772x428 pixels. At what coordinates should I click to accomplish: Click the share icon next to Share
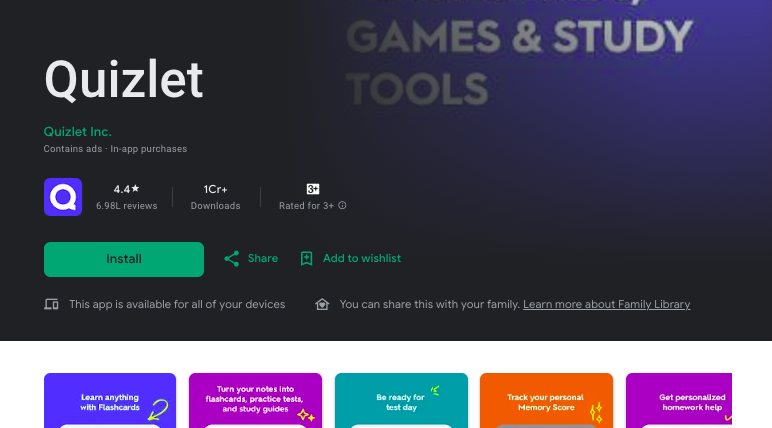[231, 259]
